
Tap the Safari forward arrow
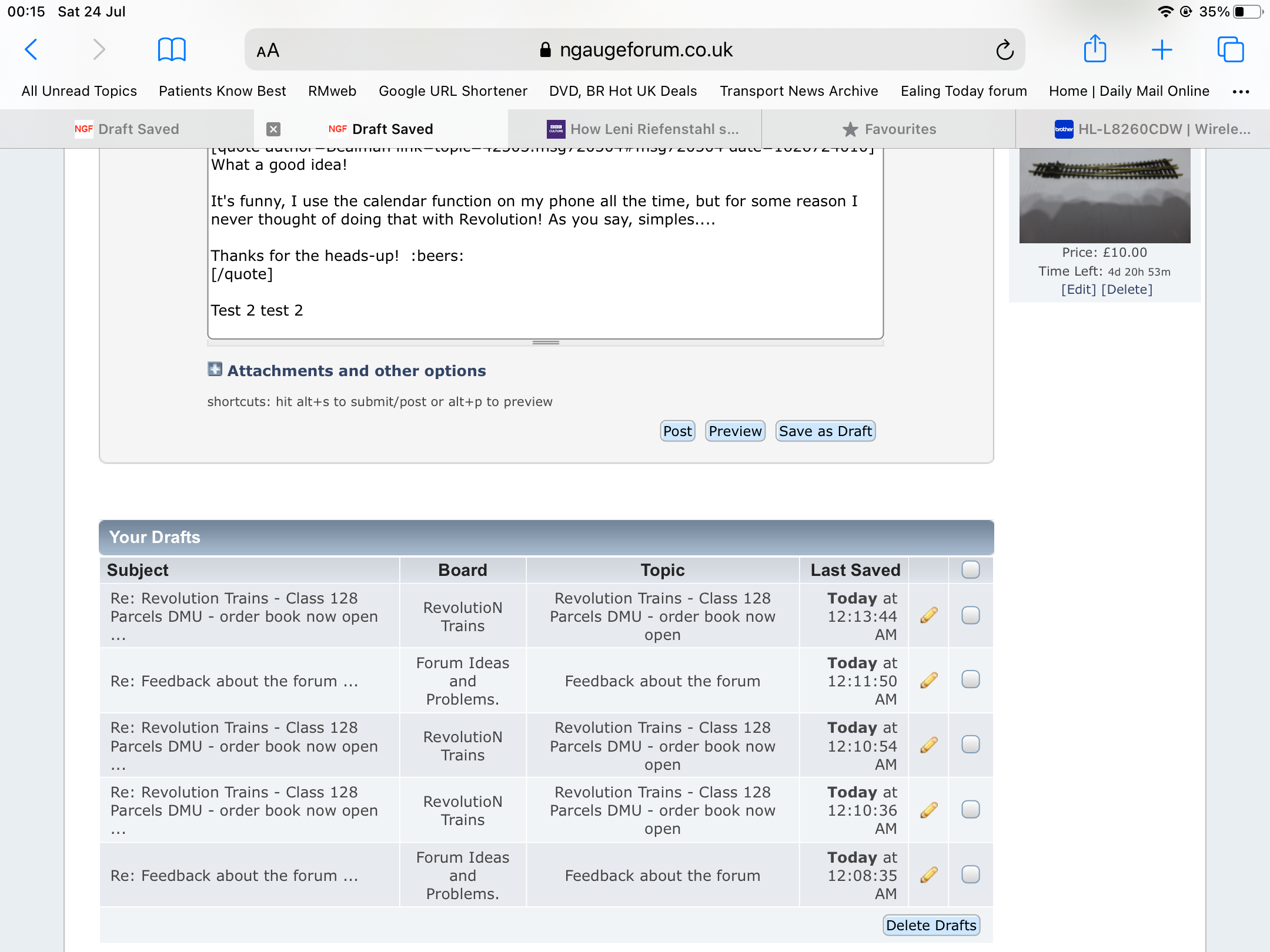tap(99, 50)
